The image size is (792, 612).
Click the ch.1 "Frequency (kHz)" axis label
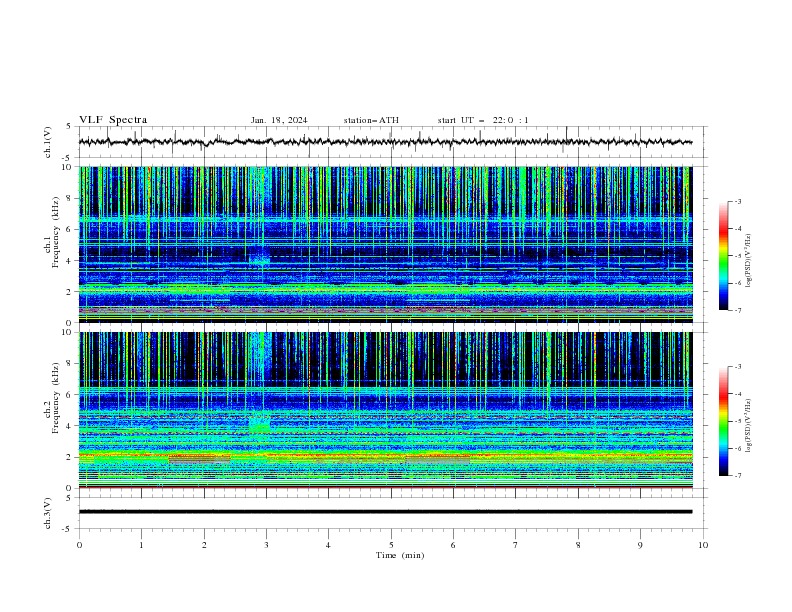click(x=56, y=233)
